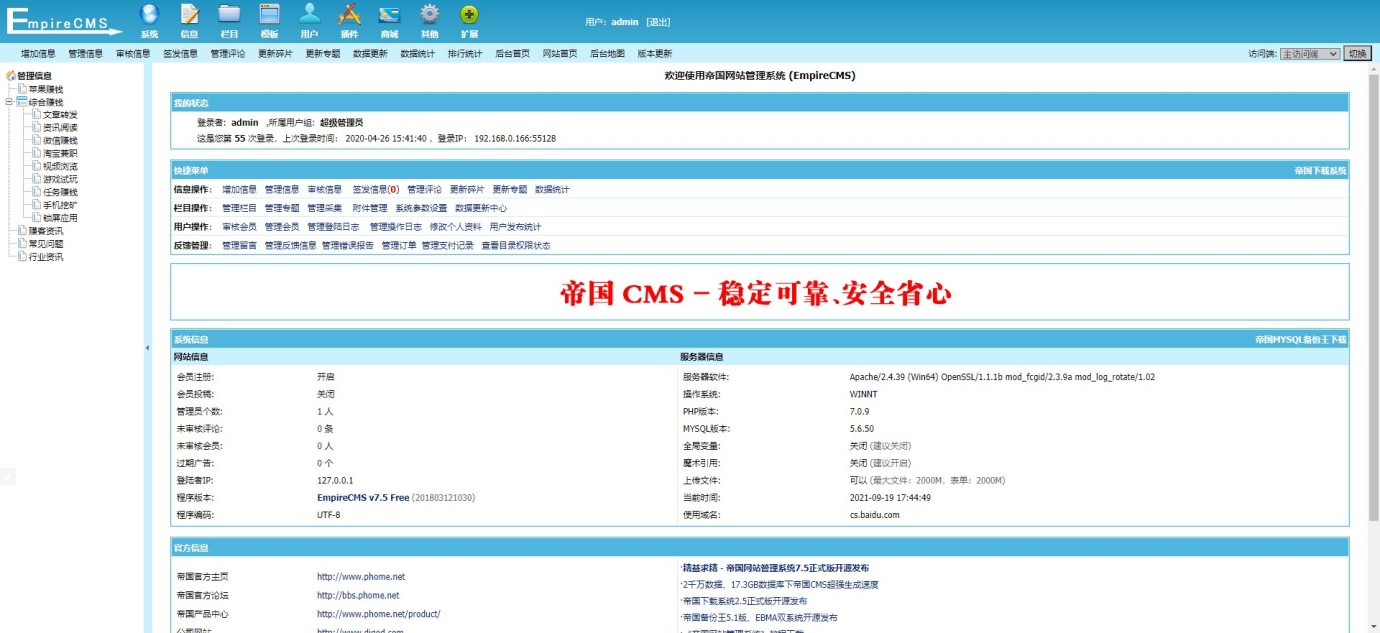Open the 帝国下载系统 link
The height and width of the screenshot is (633, 1380).
pyautogui.click(x=1320, y=171)
